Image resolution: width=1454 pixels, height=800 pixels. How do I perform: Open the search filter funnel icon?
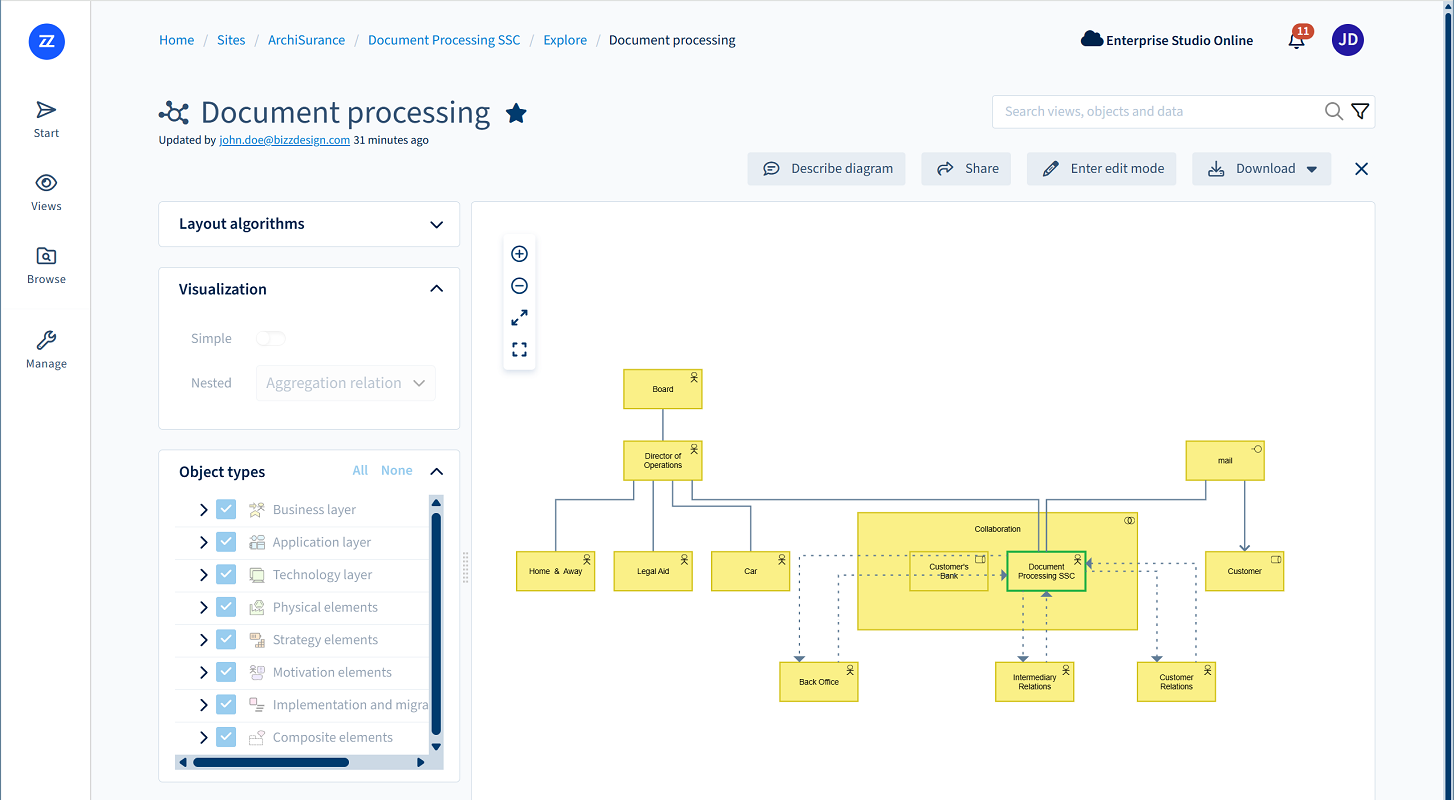tap(1360, 111)
